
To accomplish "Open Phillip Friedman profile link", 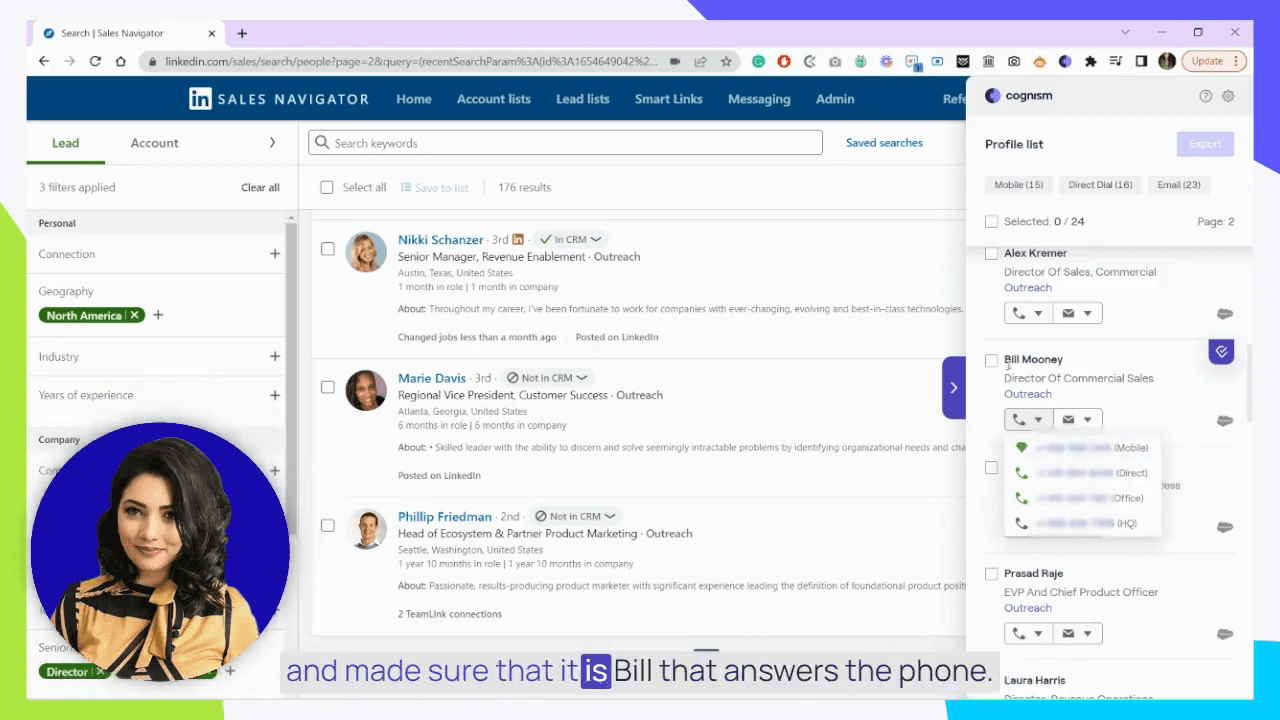I will (445, 516).
